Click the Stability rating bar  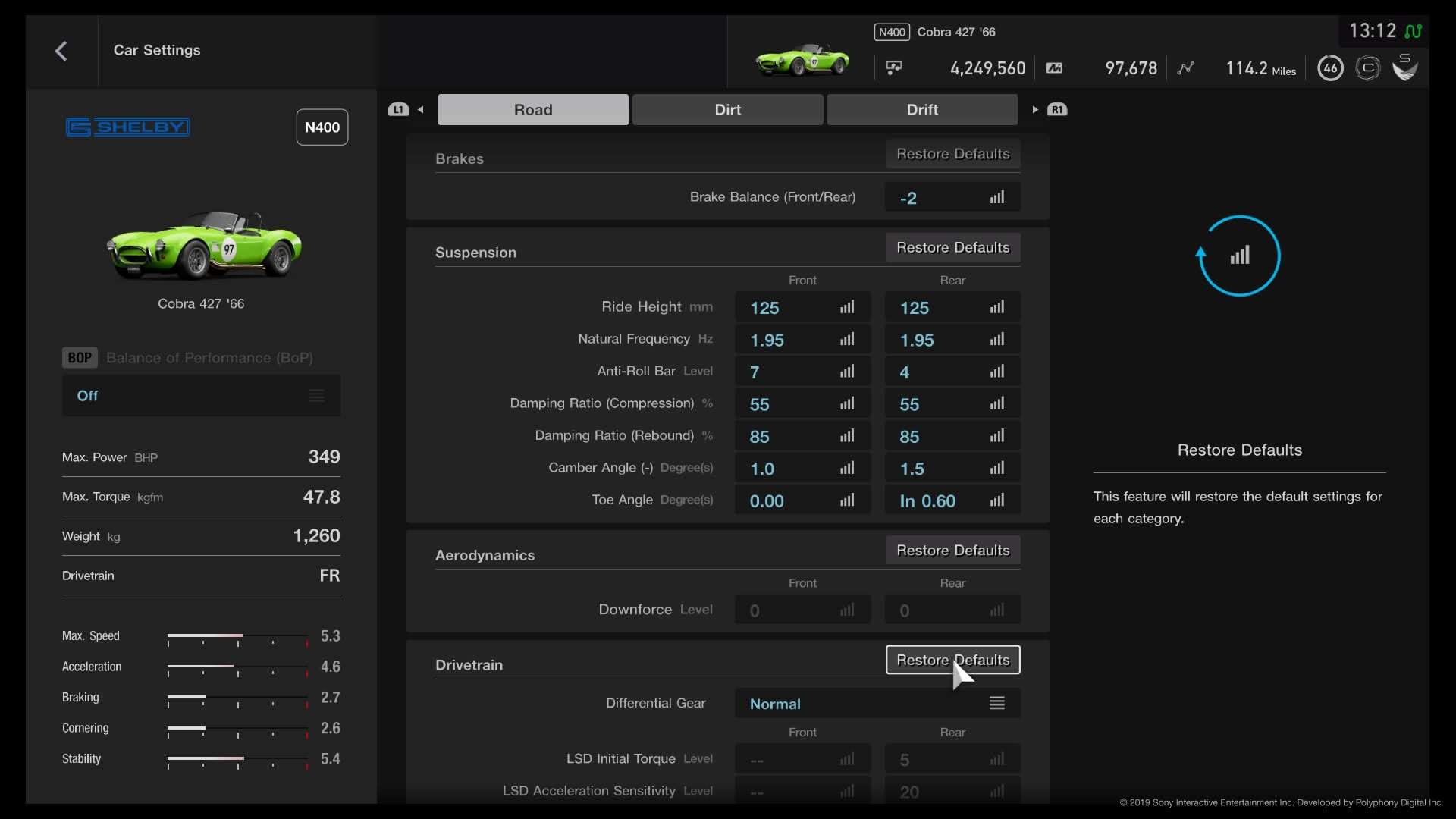(x=238, y=761)
